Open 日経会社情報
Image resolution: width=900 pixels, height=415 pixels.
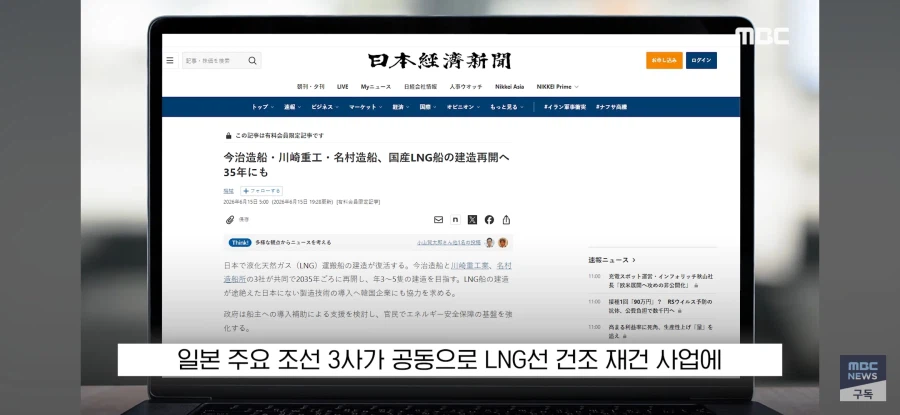coord(420,87)
